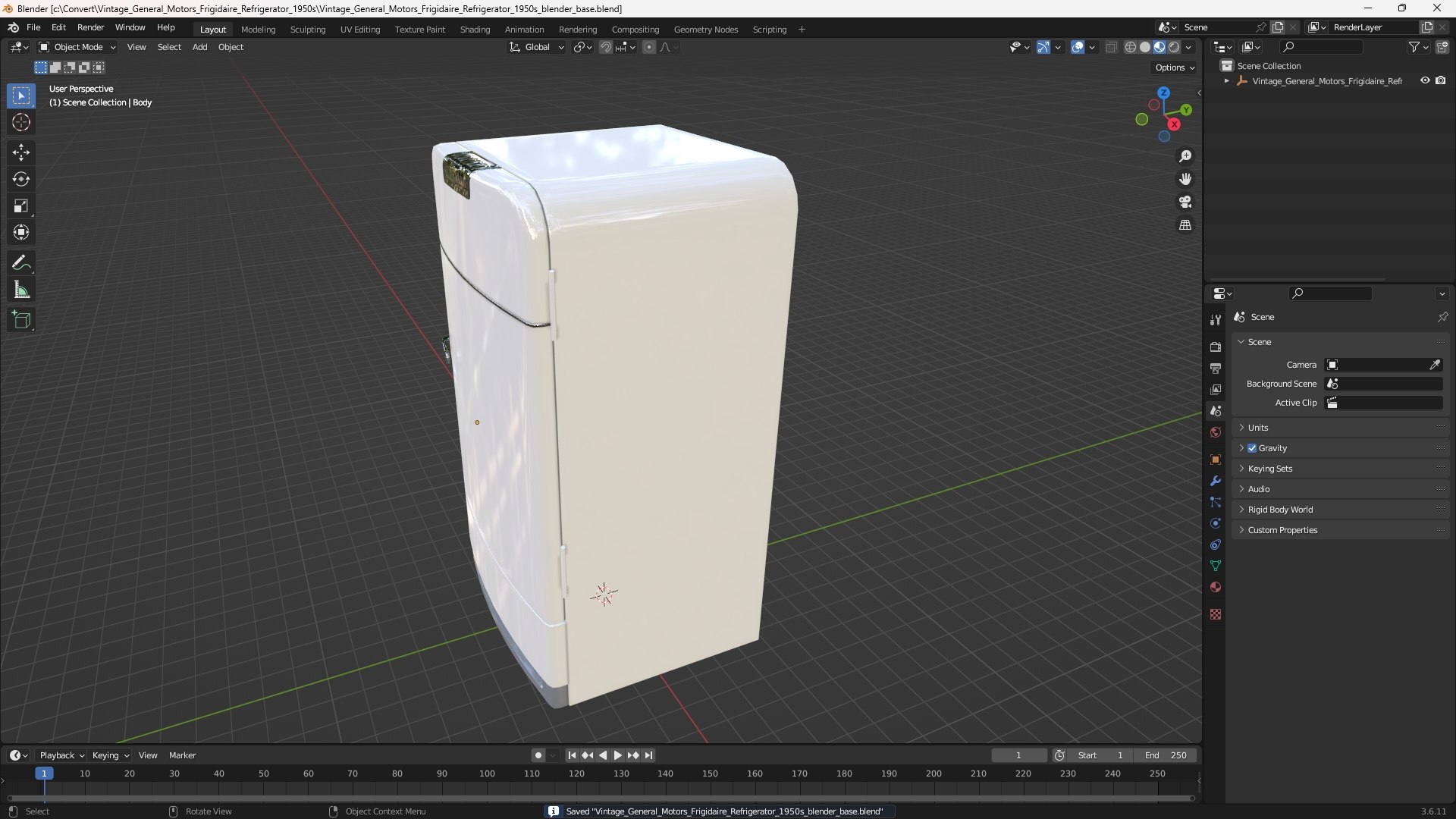This screenshot has width=1456, height=819.
Task: Open the viewport Add menu
Action: [x=199, y=47]
